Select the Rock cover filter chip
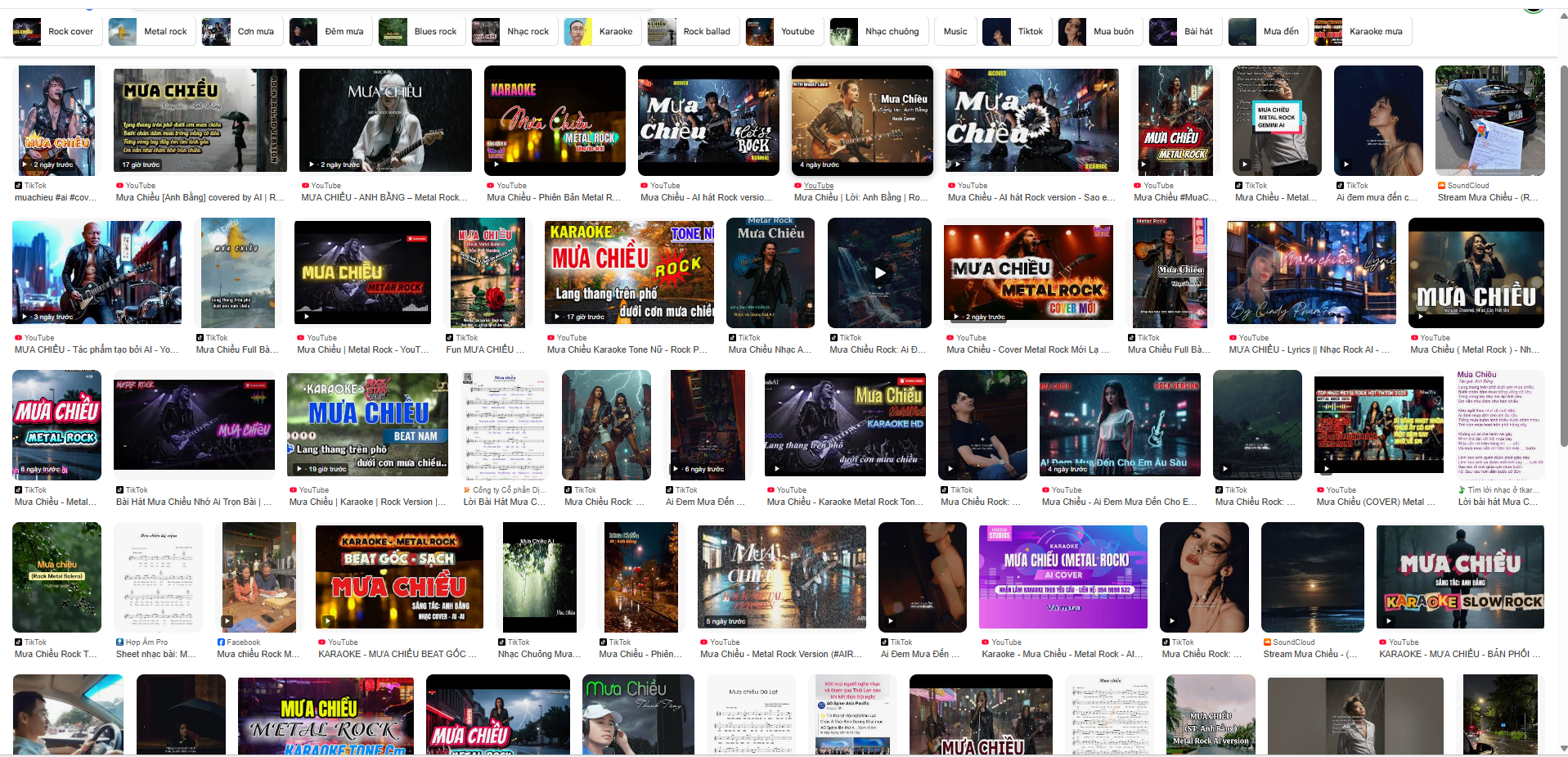This screenshot has height=757, width=1568. (56, 32)
